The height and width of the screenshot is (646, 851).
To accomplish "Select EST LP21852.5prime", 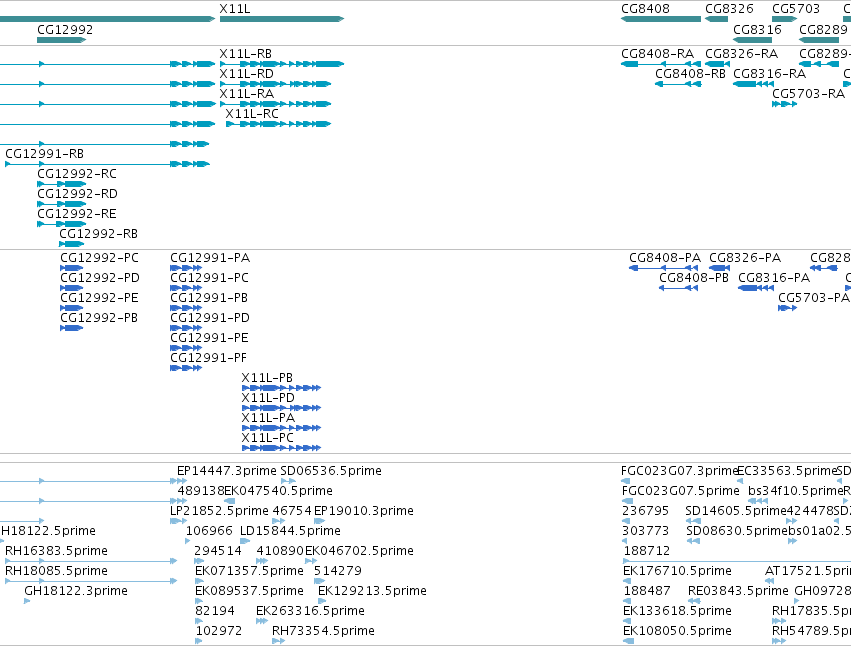I will click(x=219, y=511).
